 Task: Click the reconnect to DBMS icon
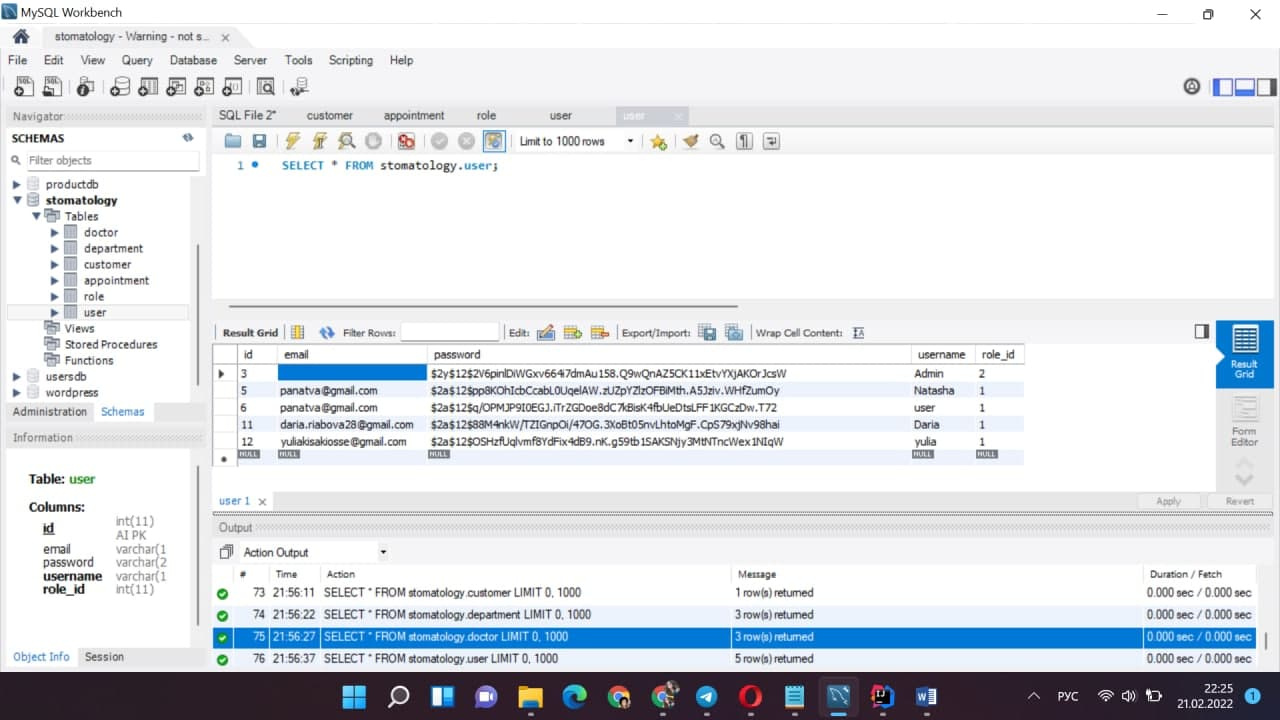[298, 87]
